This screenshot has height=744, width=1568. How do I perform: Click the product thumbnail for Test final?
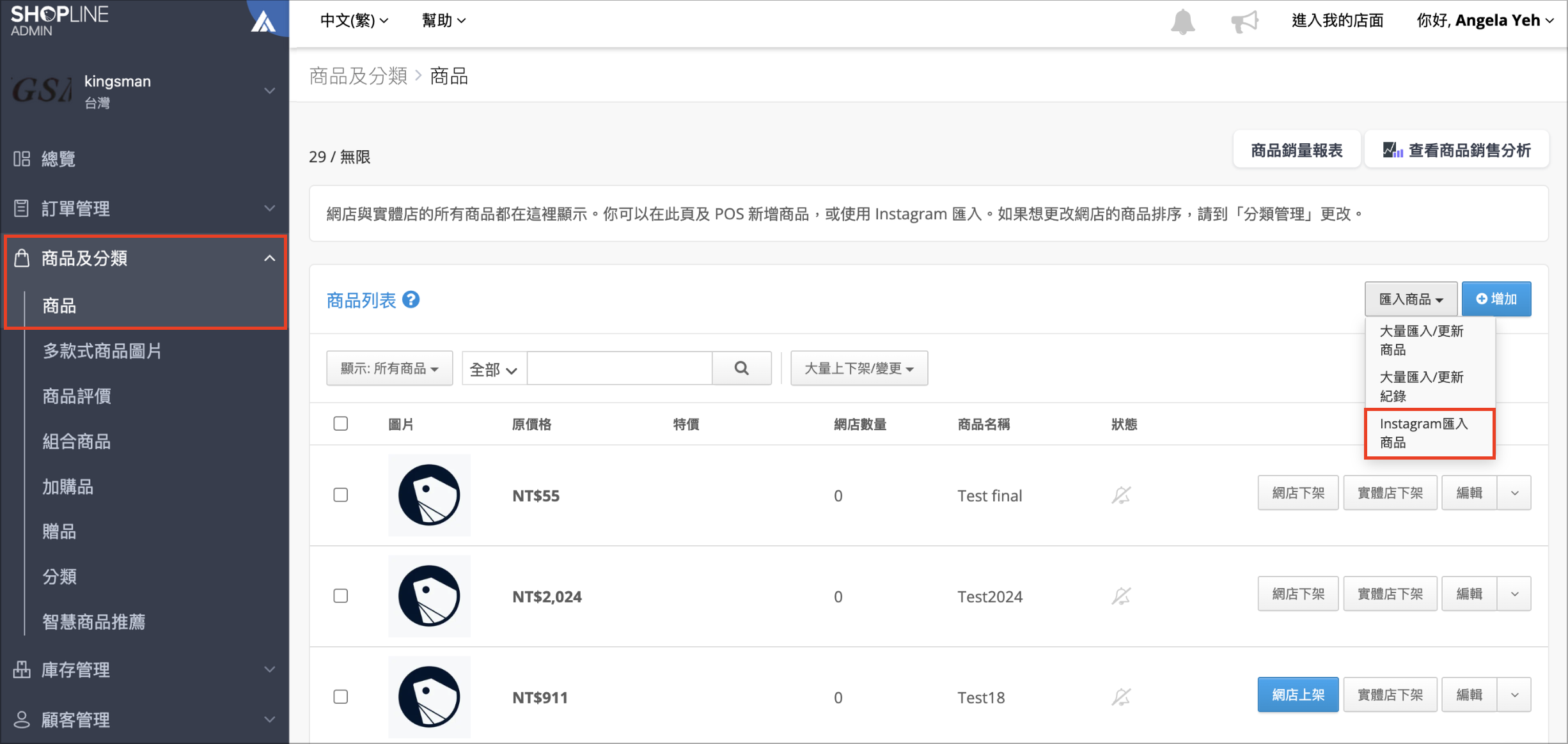click(x=429, y=495)
